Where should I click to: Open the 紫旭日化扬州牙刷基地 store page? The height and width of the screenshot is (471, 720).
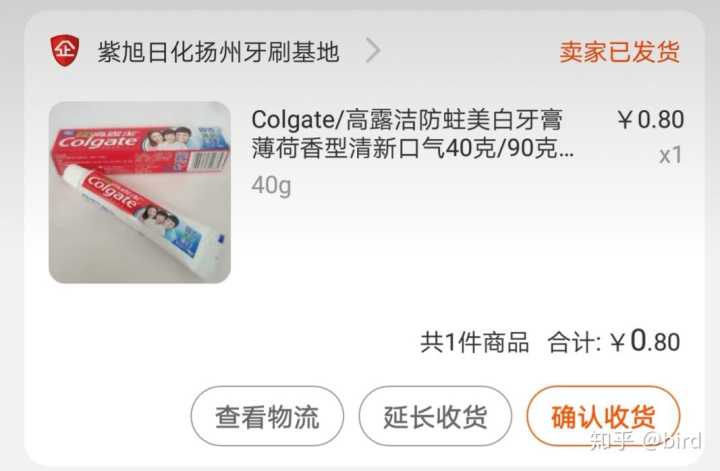pos(219,51)
